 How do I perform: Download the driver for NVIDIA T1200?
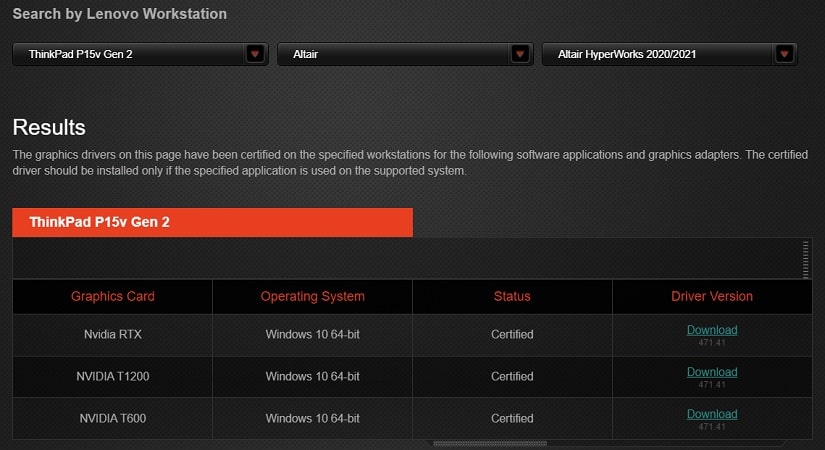click(712, 372)
